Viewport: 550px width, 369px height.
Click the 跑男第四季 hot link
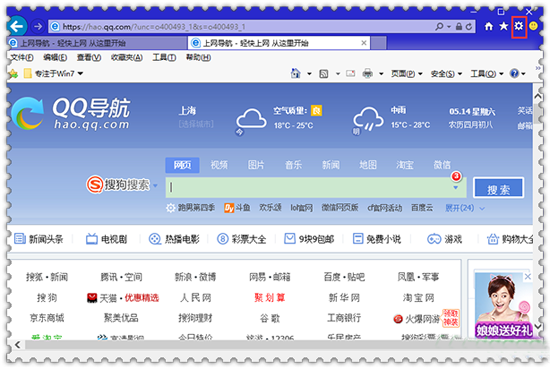tap(196, 208)
